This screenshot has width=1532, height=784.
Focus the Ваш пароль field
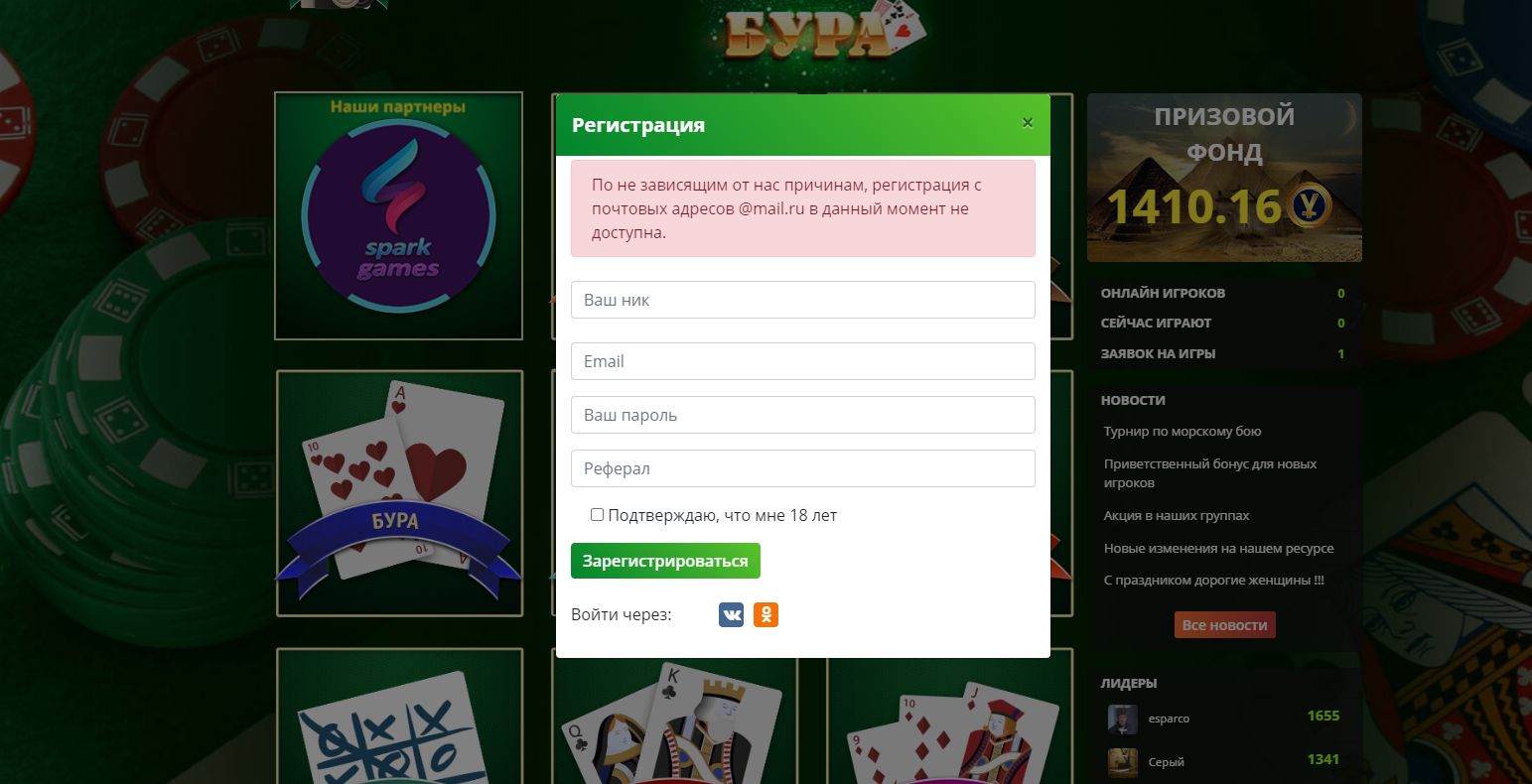tap(802, 415)
